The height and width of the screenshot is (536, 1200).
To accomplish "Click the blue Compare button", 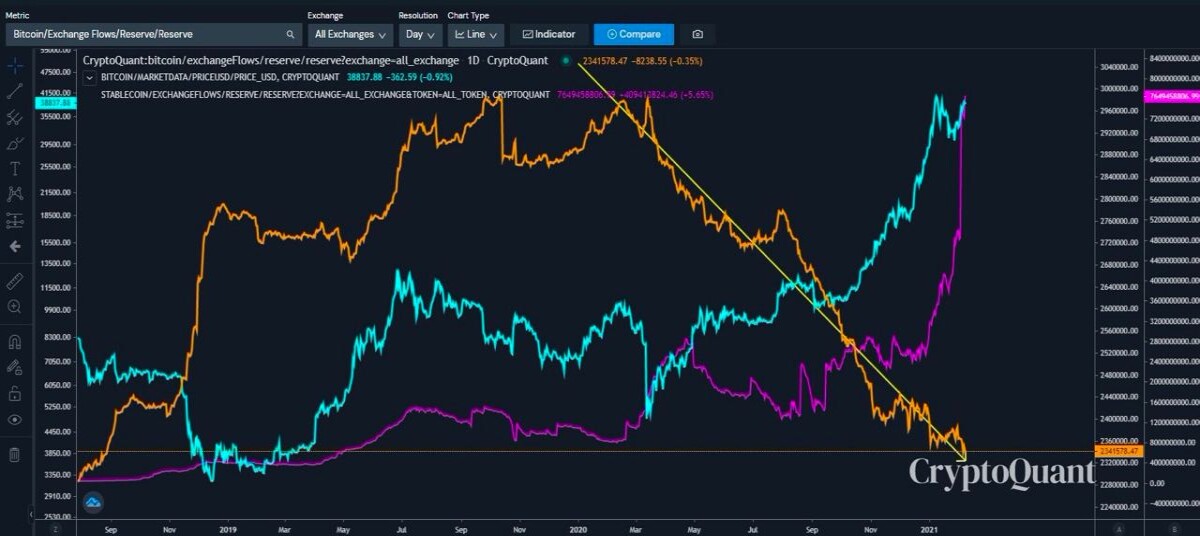I will click(634, 34).
